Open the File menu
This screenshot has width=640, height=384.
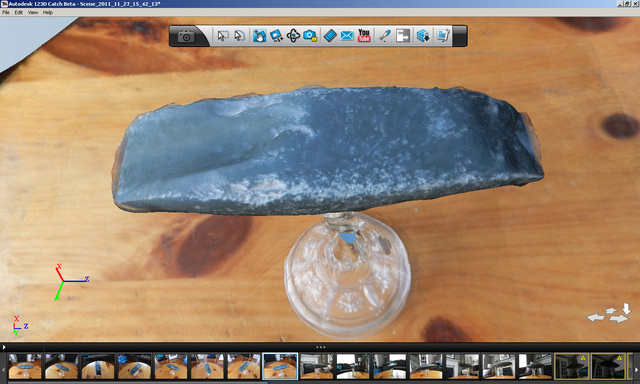[x=6, y=13]
